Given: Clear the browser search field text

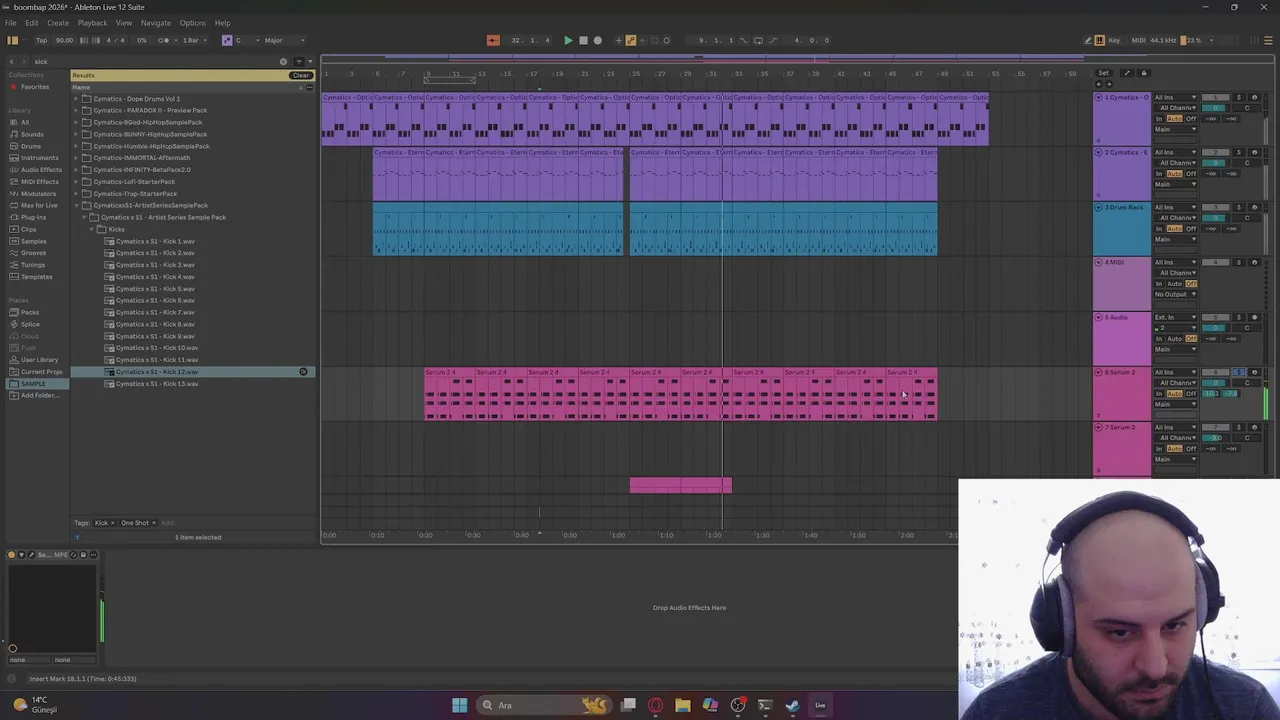Looking at the screenshot, I should 283,61.
